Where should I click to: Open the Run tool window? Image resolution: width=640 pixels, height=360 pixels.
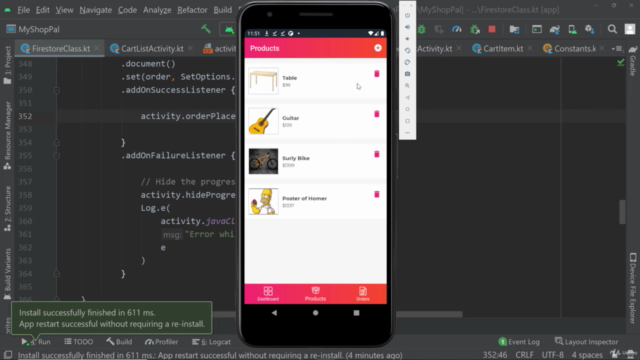36,342
